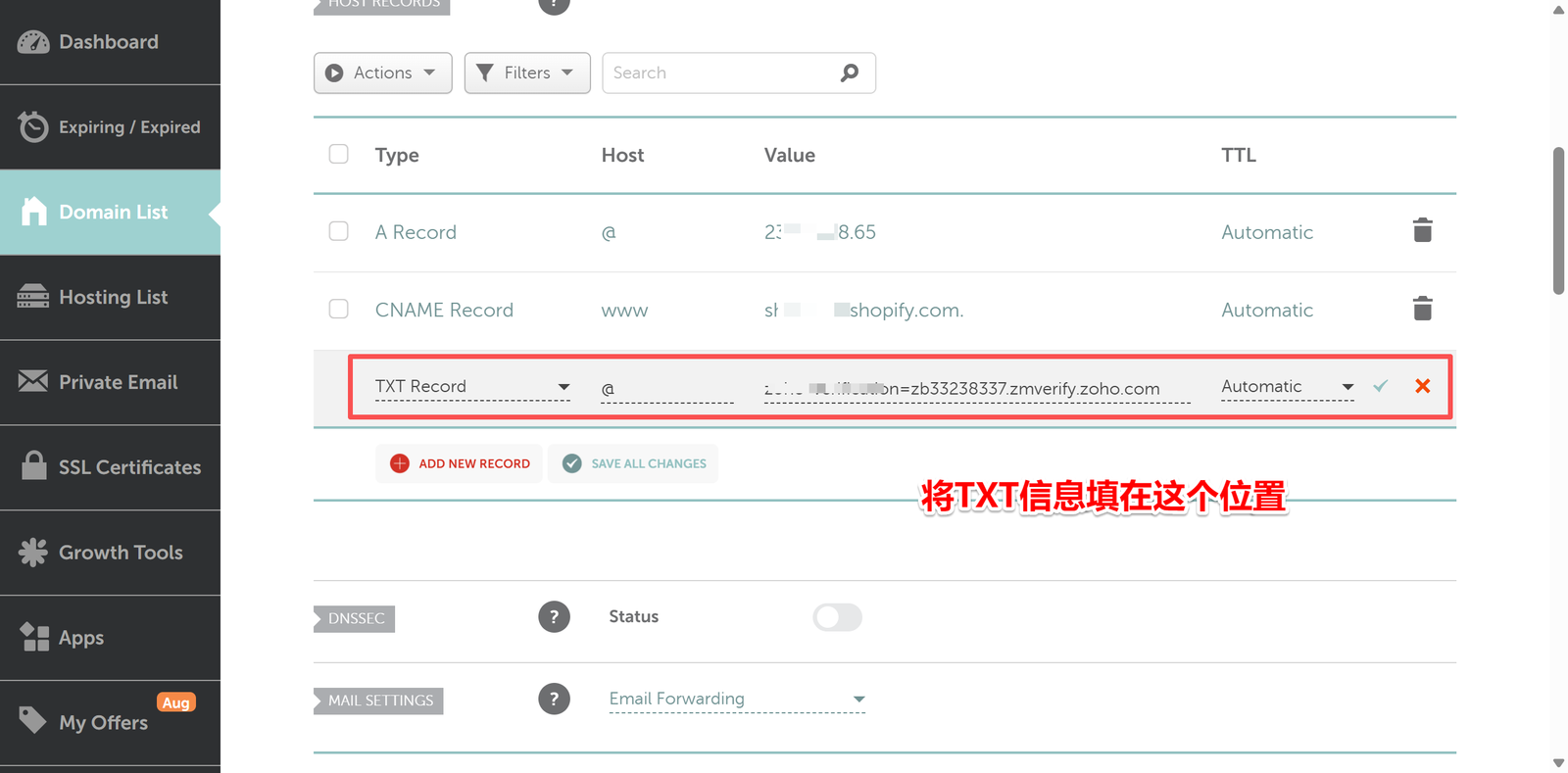Click the SSL Certificates padlock icon
Viewport: 1568px width, 773px height.
click(34, 465)
